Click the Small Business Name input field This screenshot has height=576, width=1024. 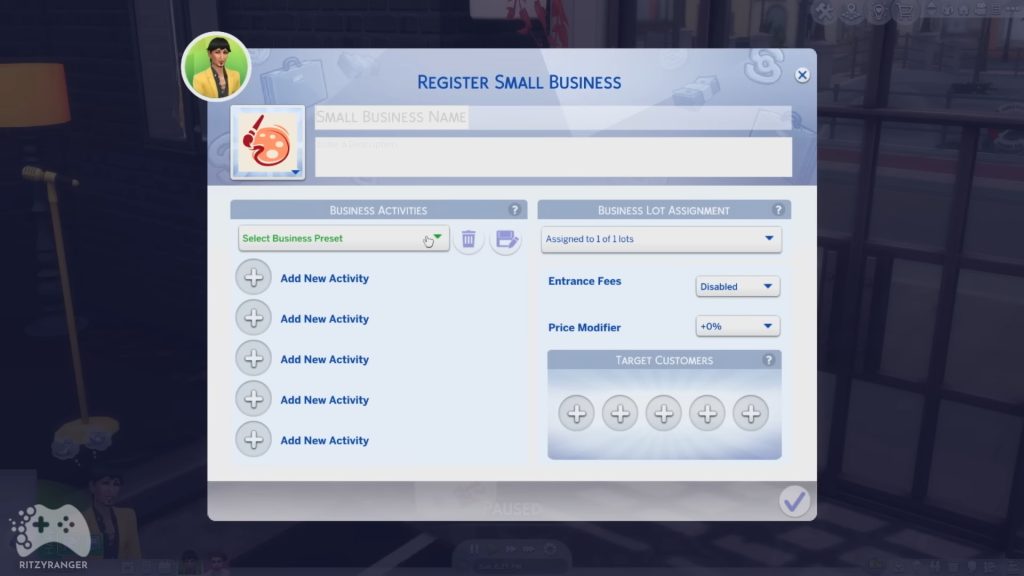(x=553, y=117)
